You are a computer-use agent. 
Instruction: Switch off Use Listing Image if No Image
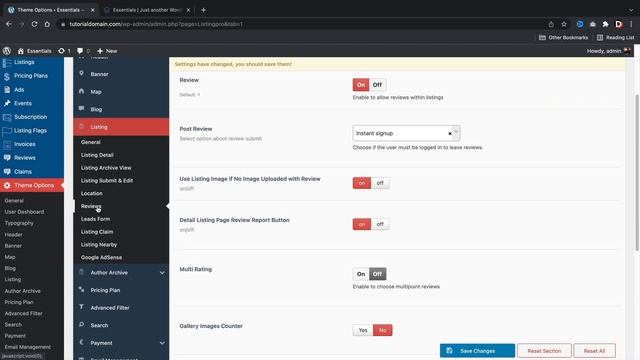click(380, 183)
